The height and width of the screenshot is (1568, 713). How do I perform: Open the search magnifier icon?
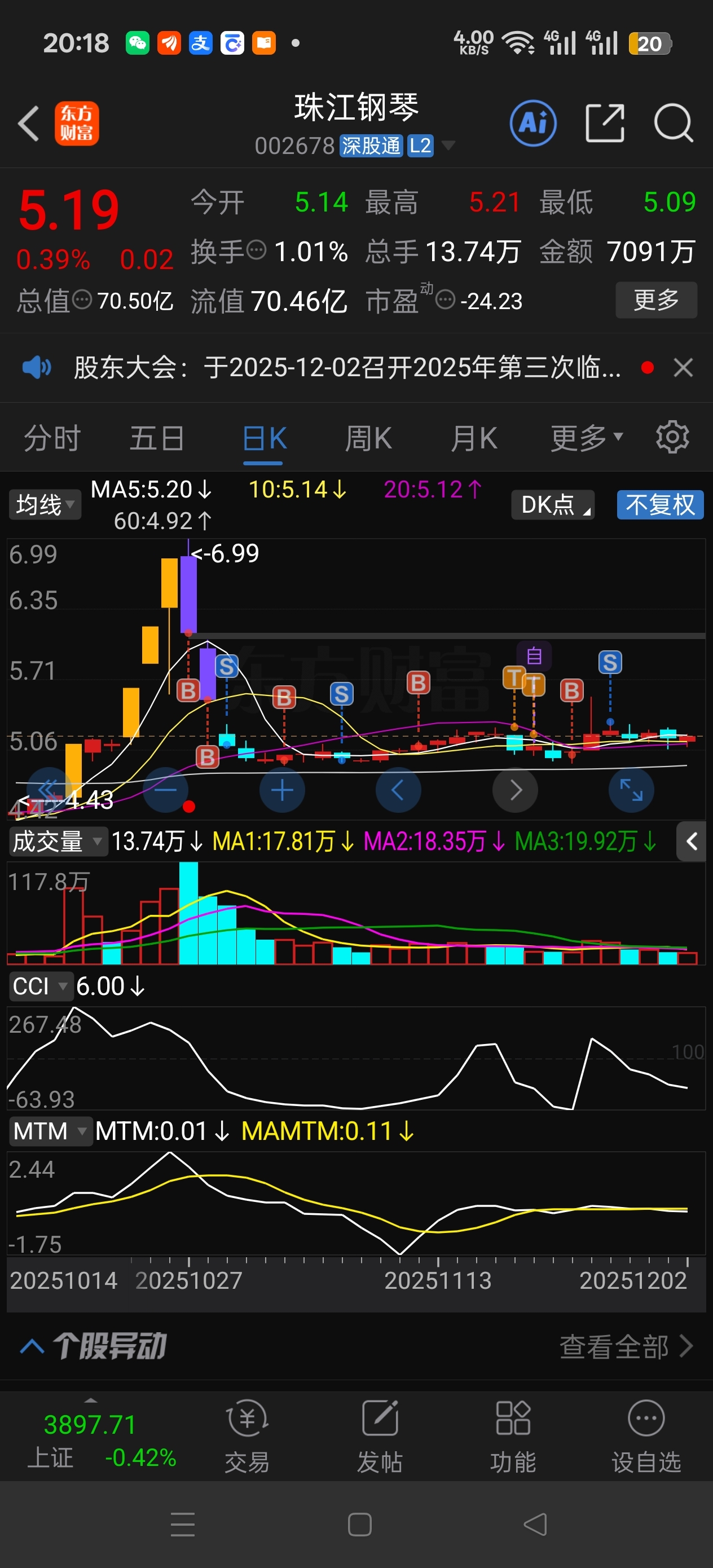674,123
